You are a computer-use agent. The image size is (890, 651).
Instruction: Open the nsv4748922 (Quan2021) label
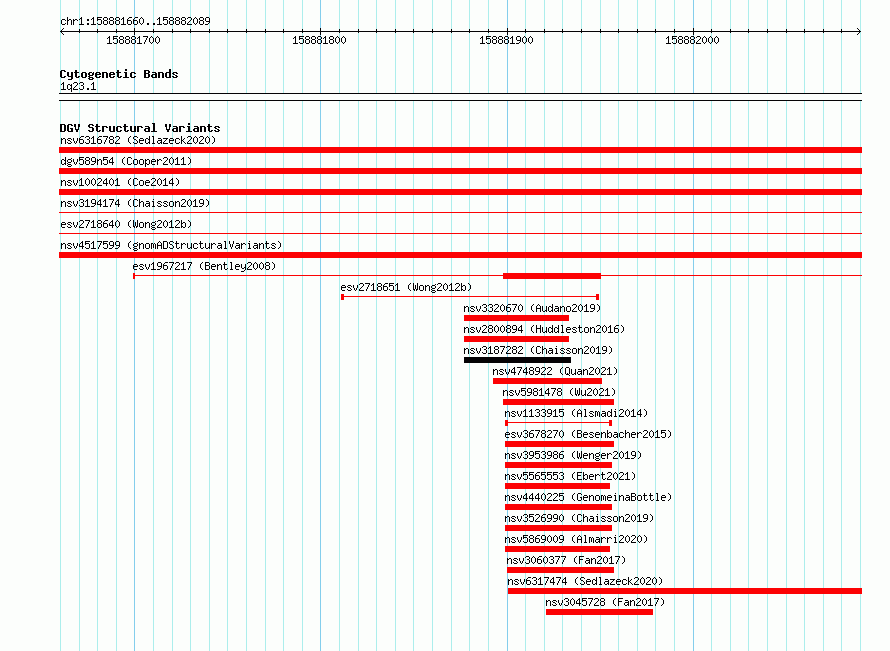[x=555, y=371]
